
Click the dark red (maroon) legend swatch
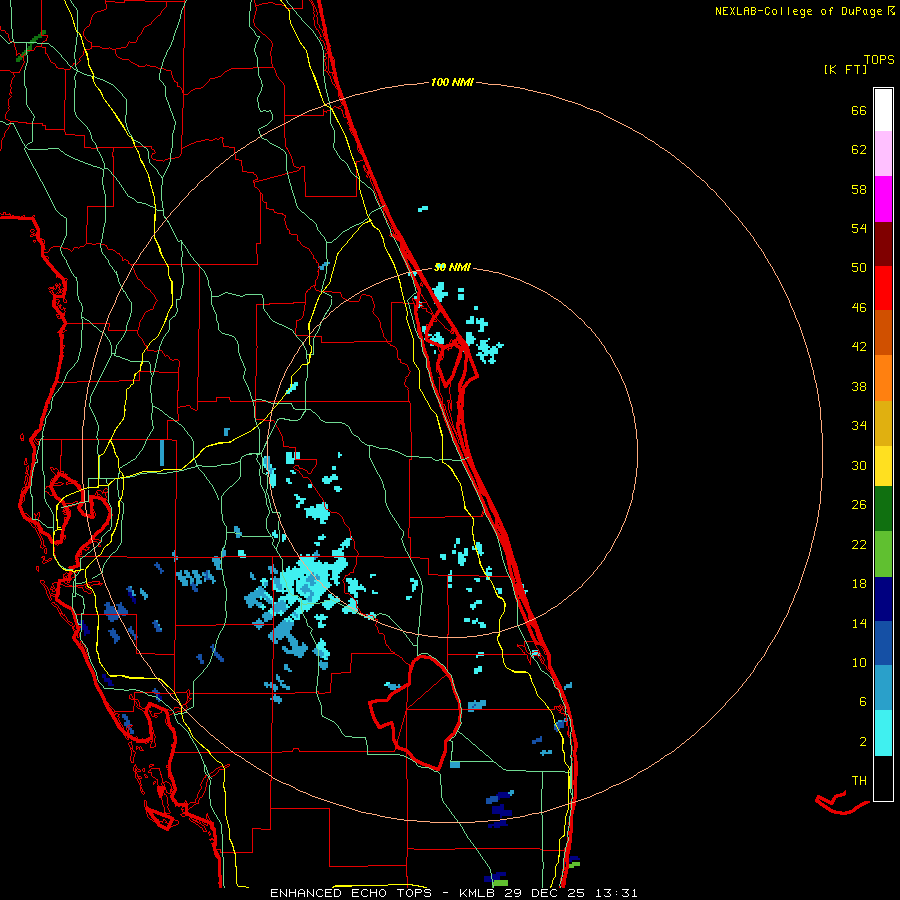(x=883, y=243)
